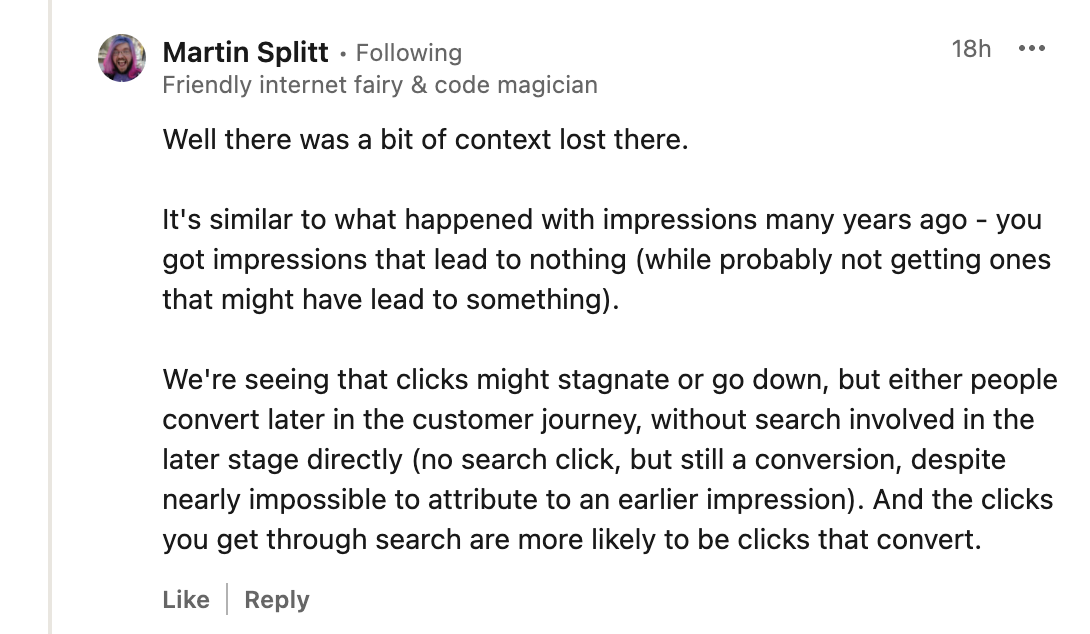This screenshot has width=1090, height=634.
Task: Click the line ending 'lead to something).'
Action: click(391, 300)
